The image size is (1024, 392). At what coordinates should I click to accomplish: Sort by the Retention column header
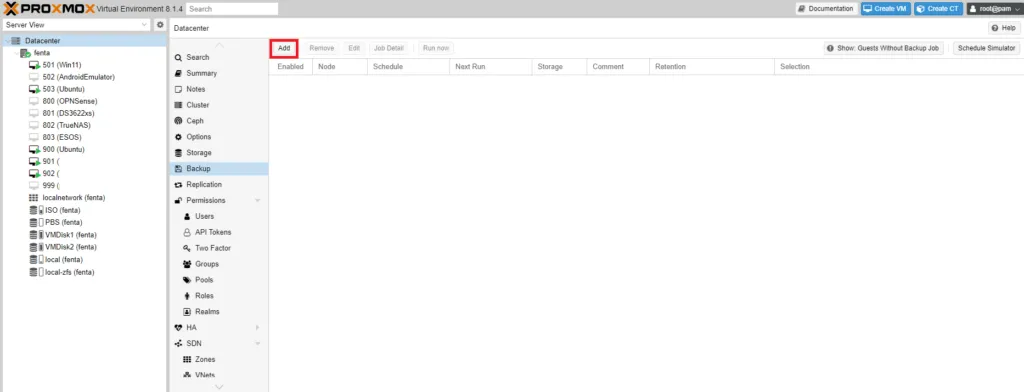[x=711, y=67]
